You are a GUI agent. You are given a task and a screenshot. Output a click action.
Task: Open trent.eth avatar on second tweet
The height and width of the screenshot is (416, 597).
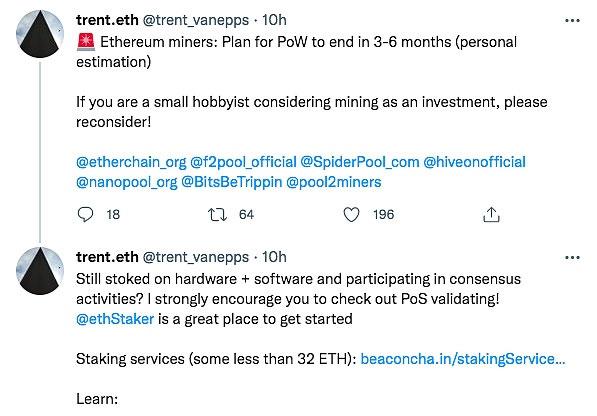pos(40,271)
